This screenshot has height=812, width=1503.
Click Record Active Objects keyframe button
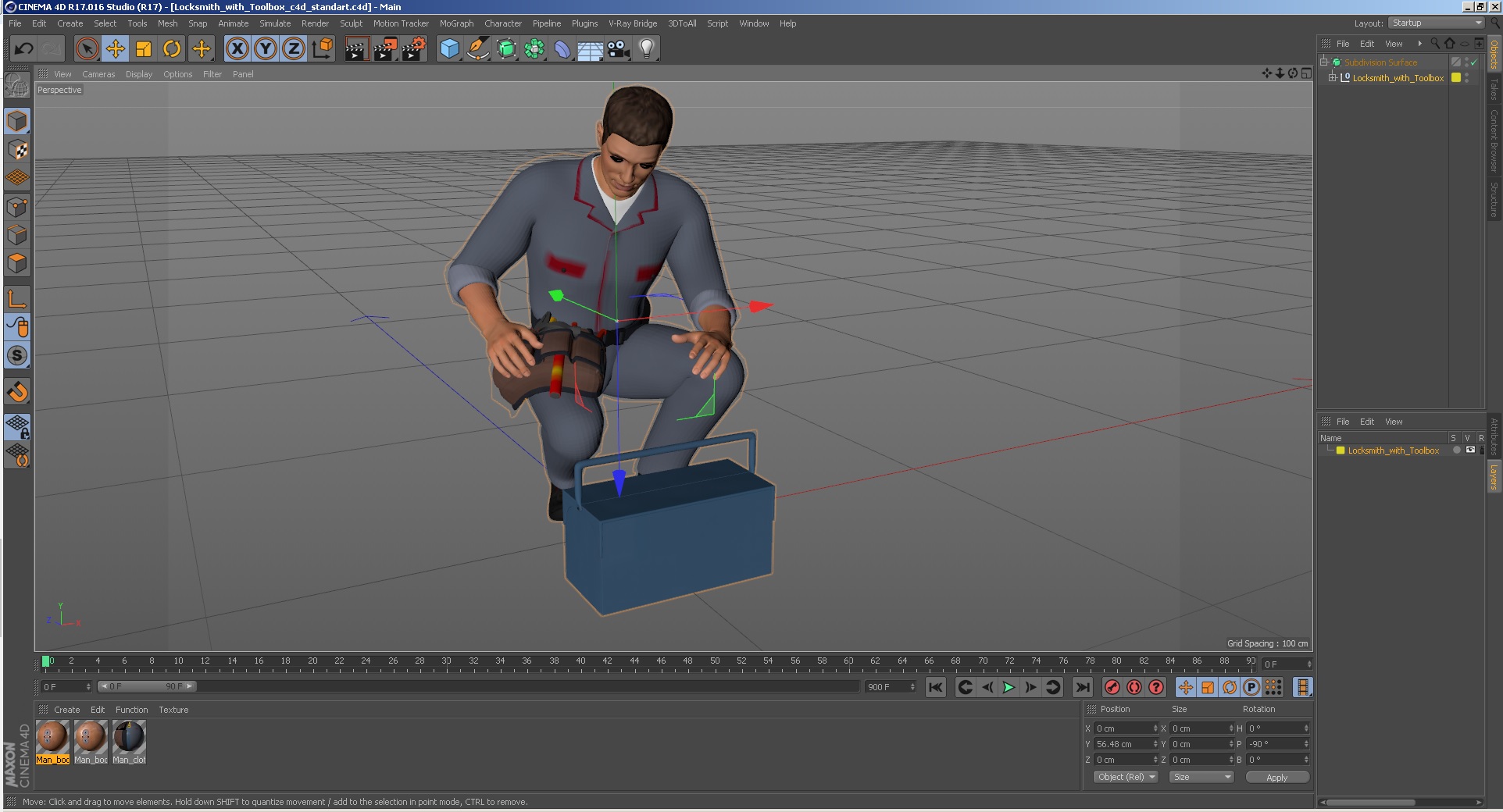1112,687
